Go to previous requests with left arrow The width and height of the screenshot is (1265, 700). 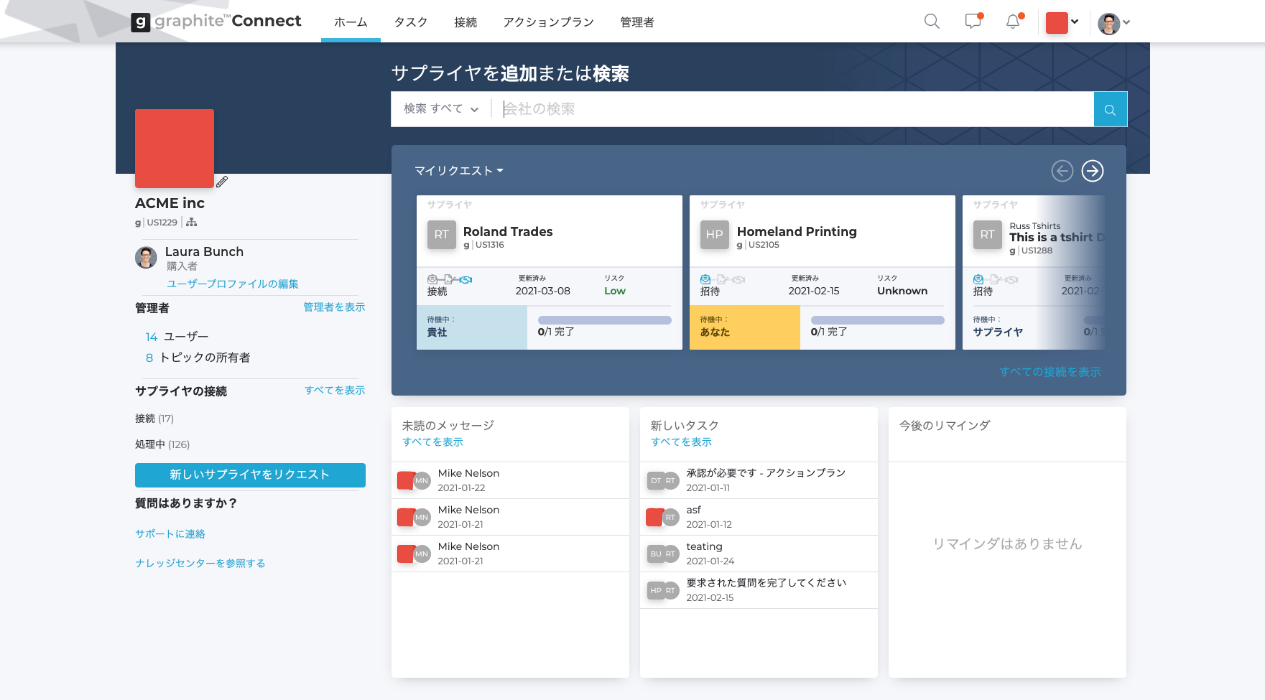[x=1062, y=171]
